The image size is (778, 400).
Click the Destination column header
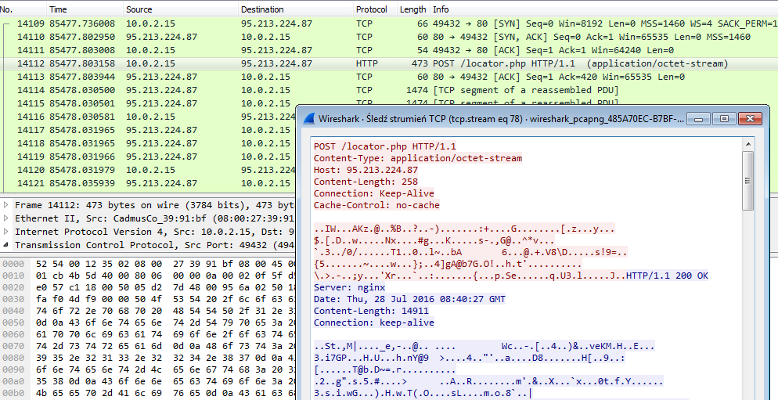[262, 8]
